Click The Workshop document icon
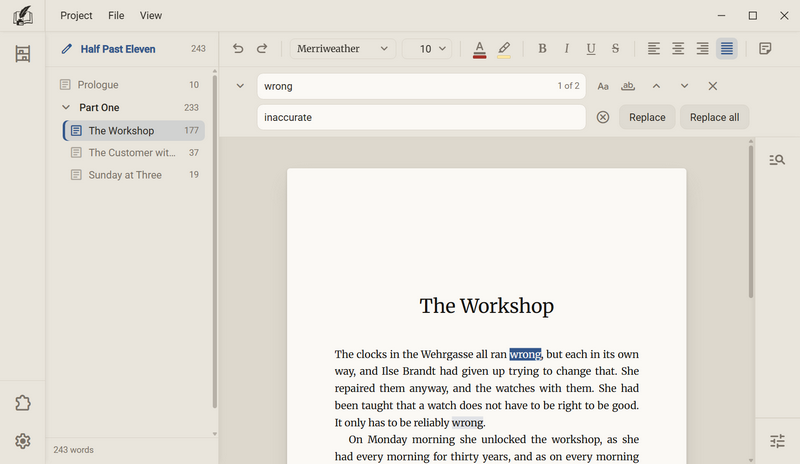 click(76, 131)
